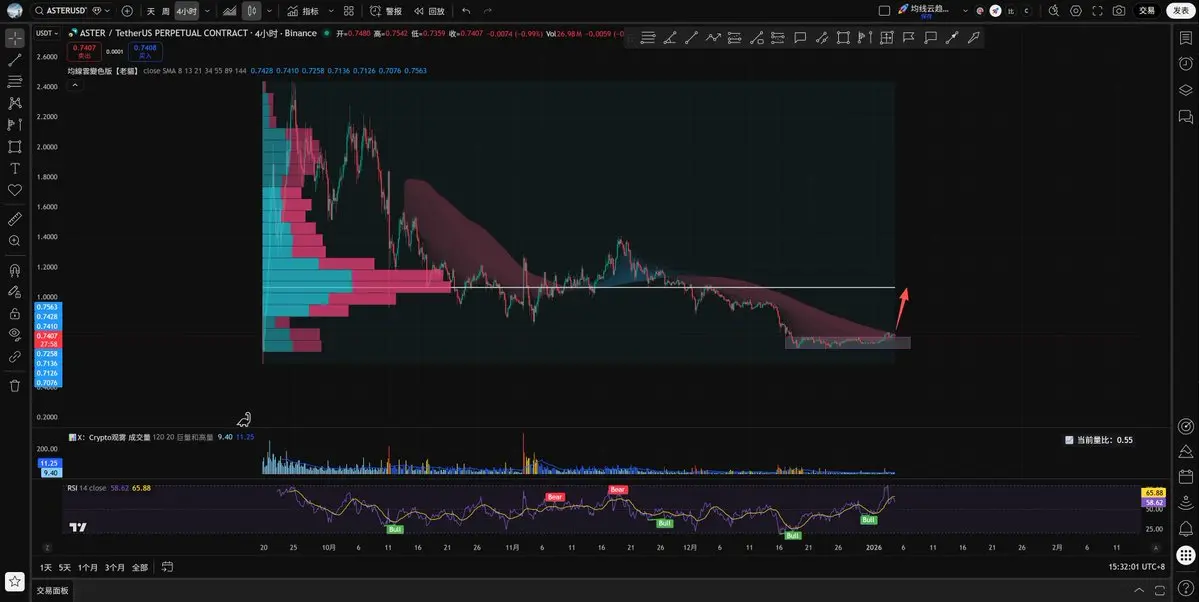The width and height of the screenshot is (1199, 602).
Task: Click the 发表 publish button
Action: (x=1181, y=11)
